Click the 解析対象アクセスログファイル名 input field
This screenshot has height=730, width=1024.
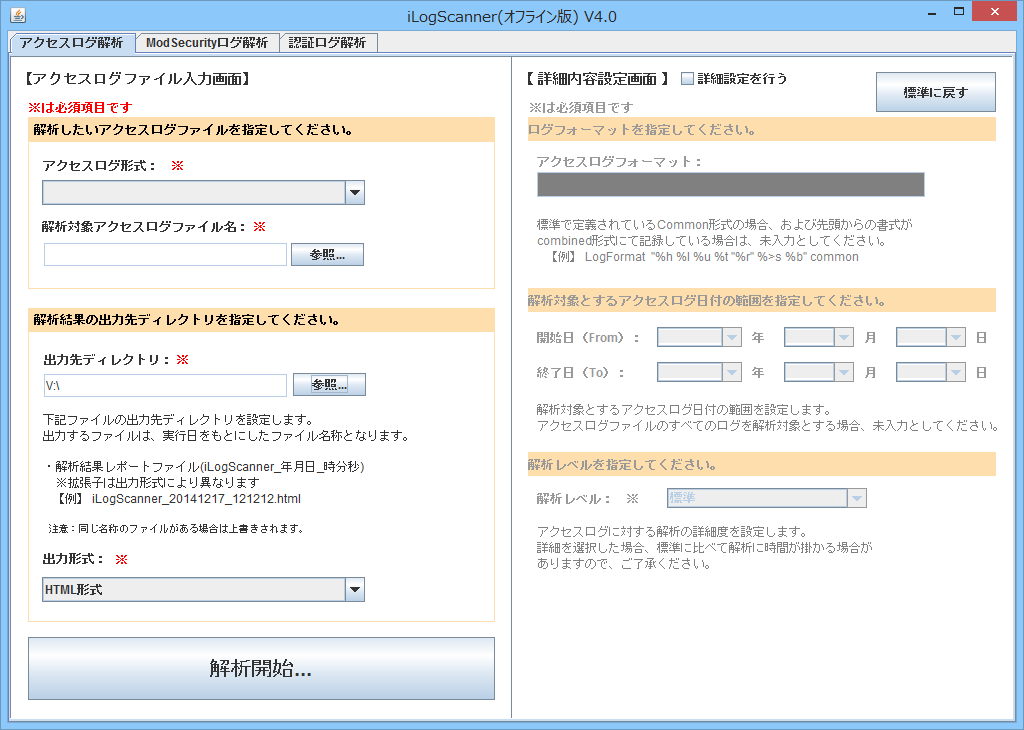164,255
